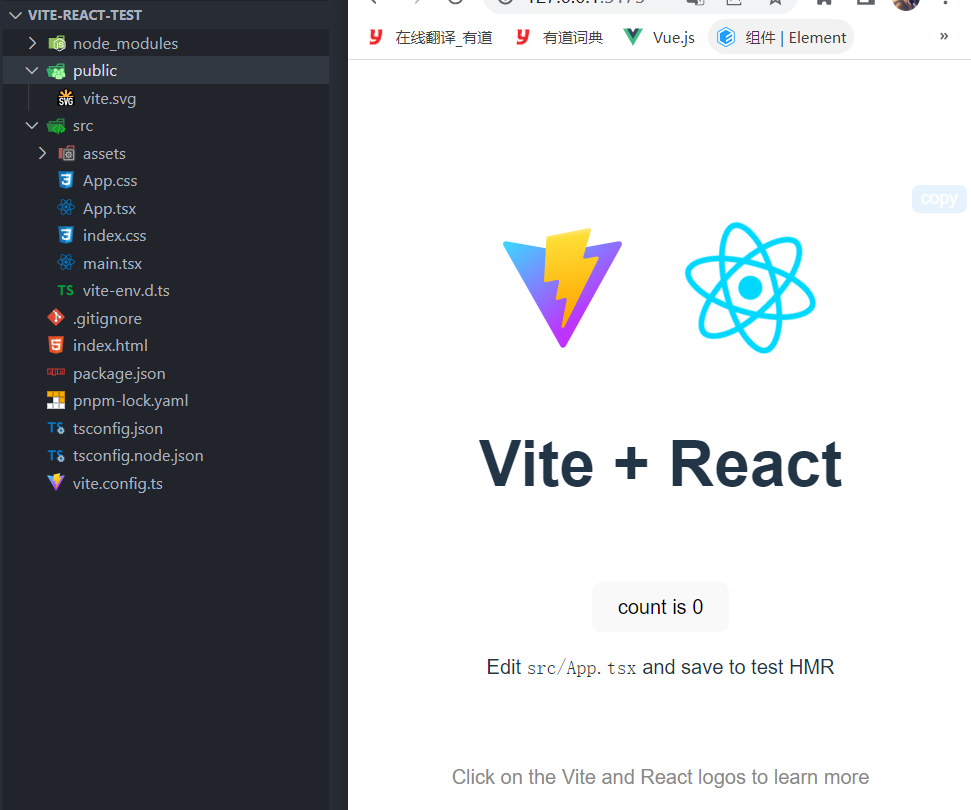
Task: Open tsconfig.json in the explorer
Action: tap(118, 429)
